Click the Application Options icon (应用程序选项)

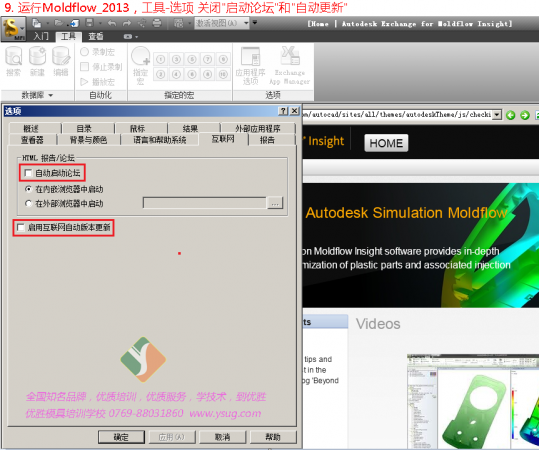(251, 66)
